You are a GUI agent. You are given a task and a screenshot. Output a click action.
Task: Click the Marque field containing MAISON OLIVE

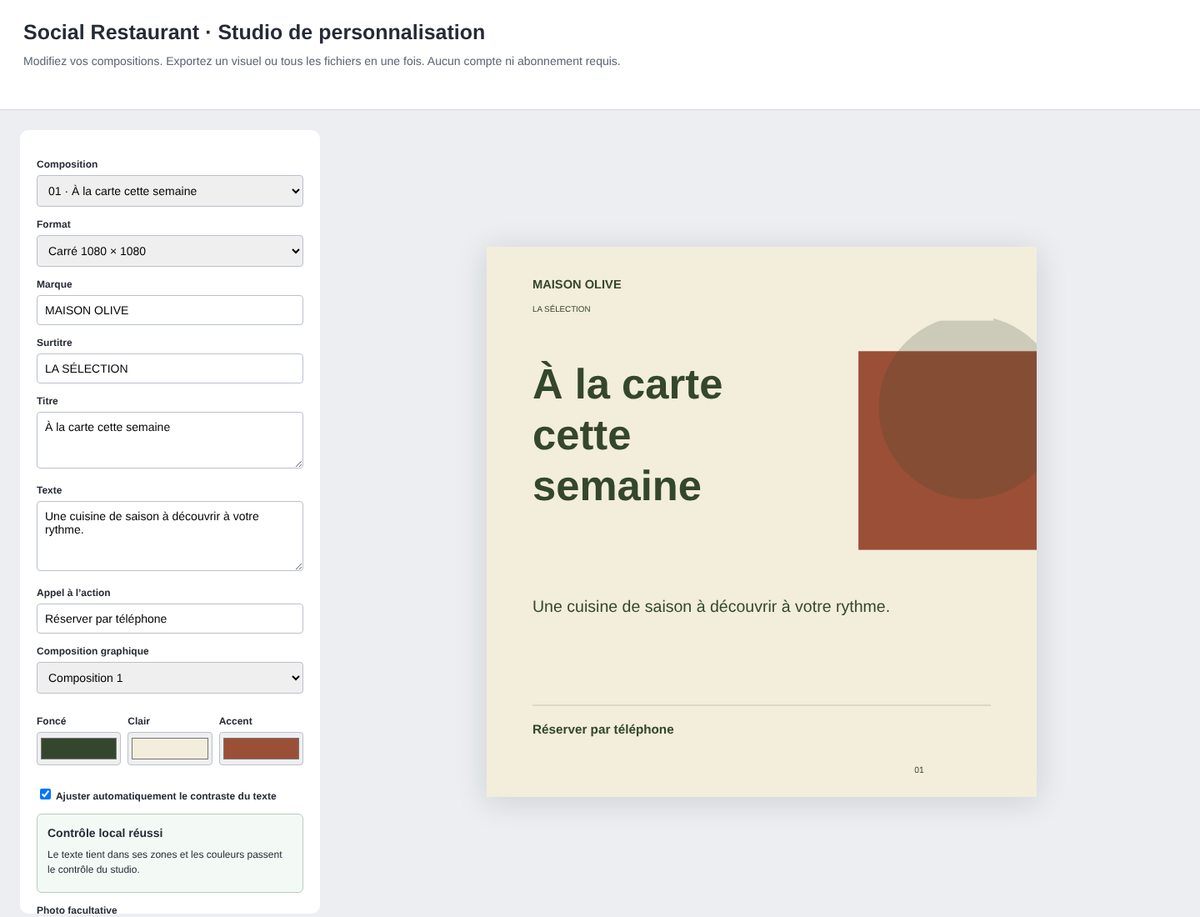(x=170, y=310)
